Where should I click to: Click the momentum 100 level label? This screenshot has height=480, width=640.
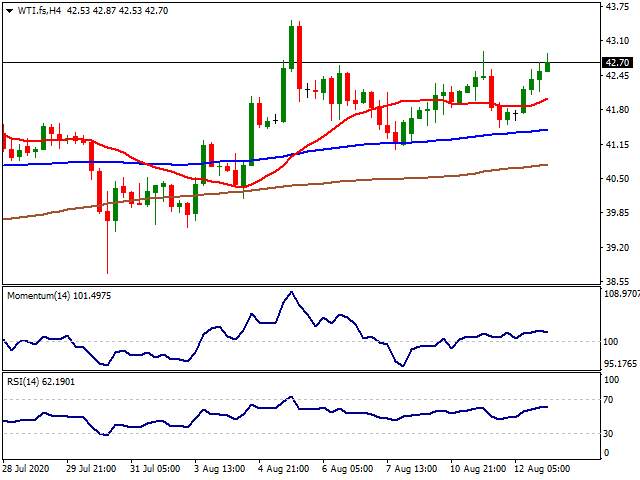click(x=611, y=342)
